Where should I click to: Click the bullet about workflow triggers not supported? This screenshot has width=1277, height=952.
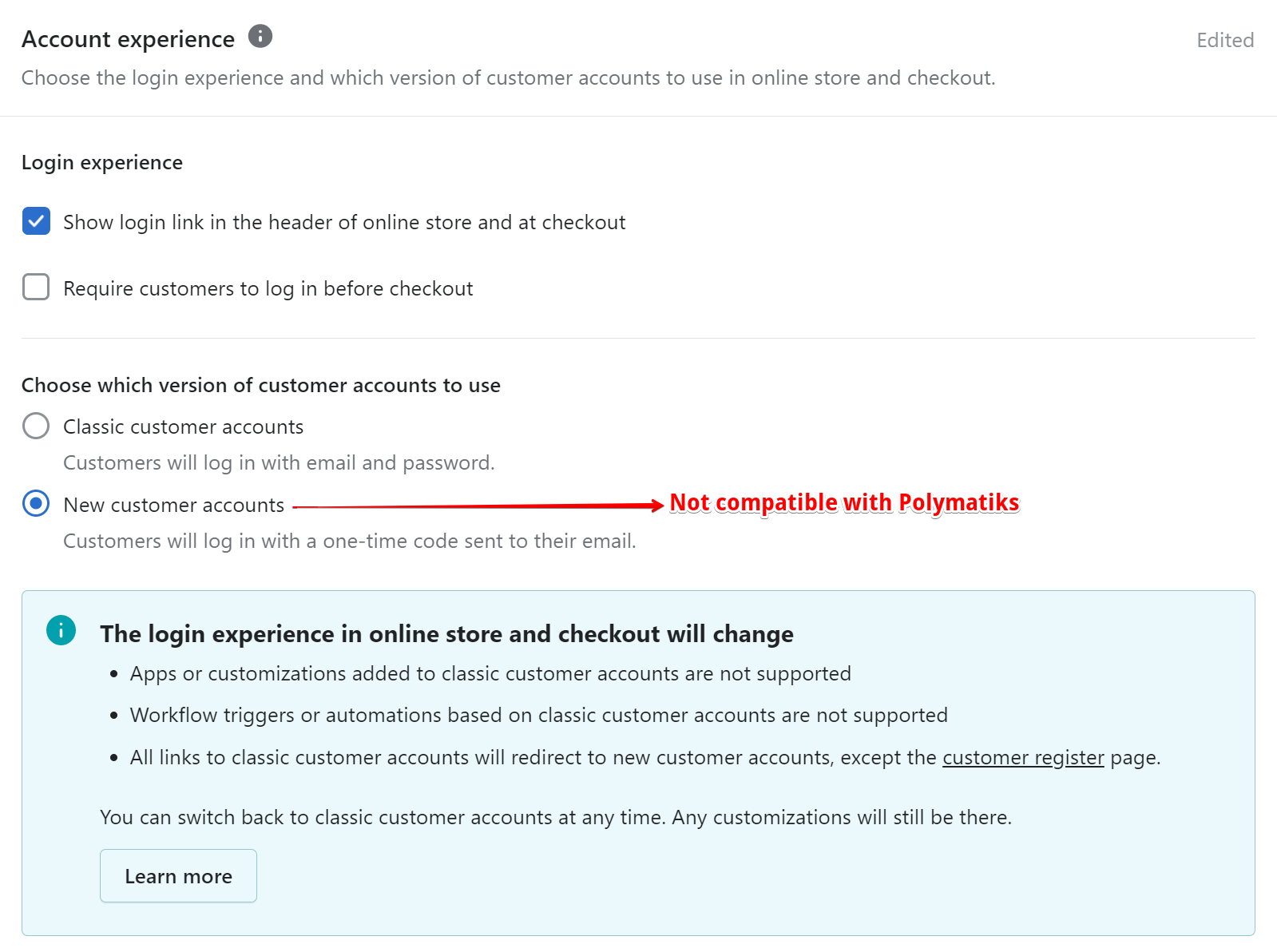pos(537,715)
